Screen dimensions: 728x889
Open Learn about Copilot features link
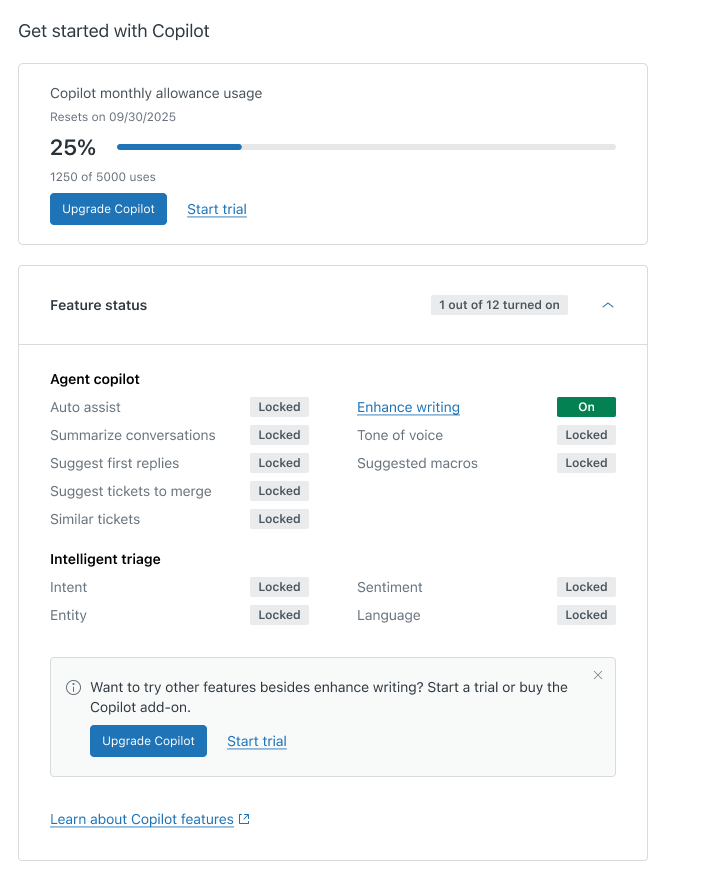click(142, 819)
